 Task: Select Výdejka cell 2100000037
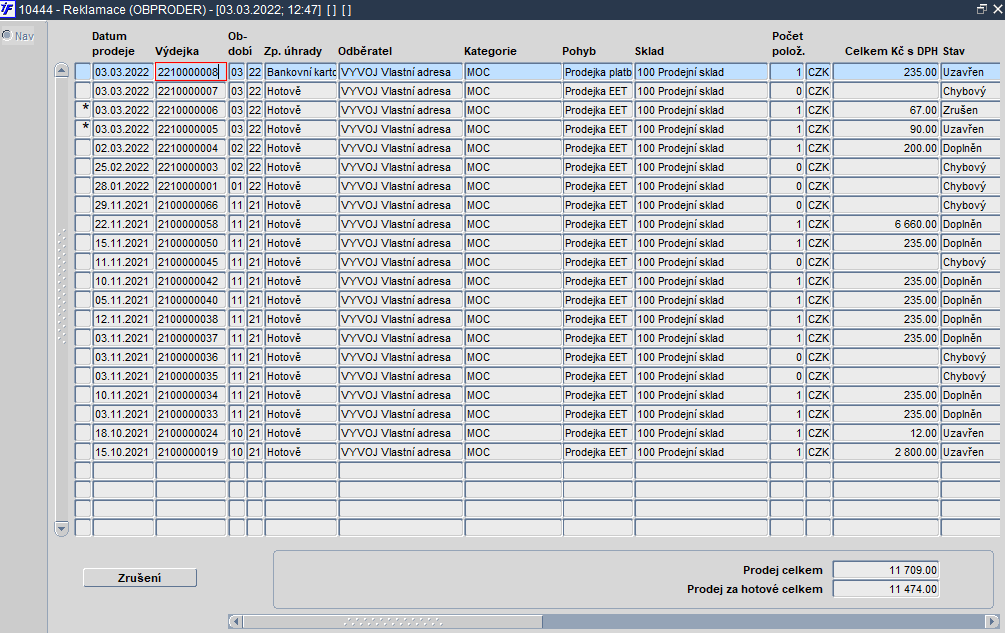coord(190,338)
